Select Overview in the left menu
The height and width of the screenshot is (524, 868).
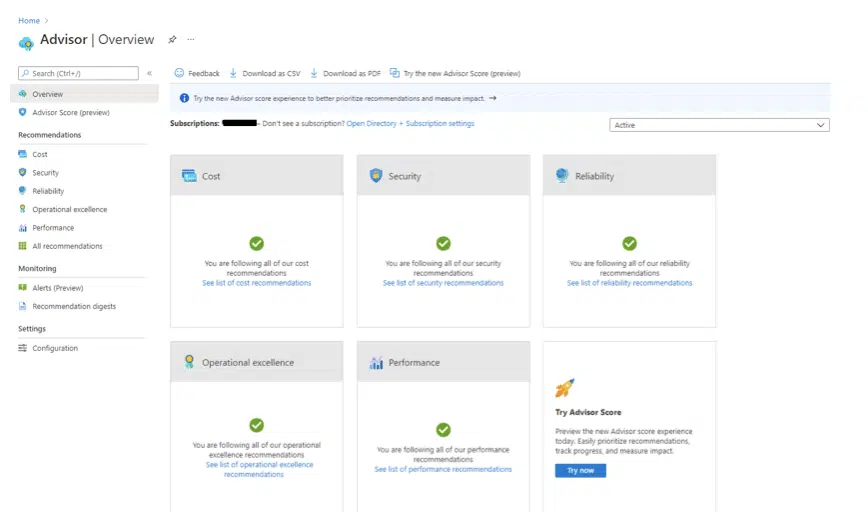pos(84,94)
